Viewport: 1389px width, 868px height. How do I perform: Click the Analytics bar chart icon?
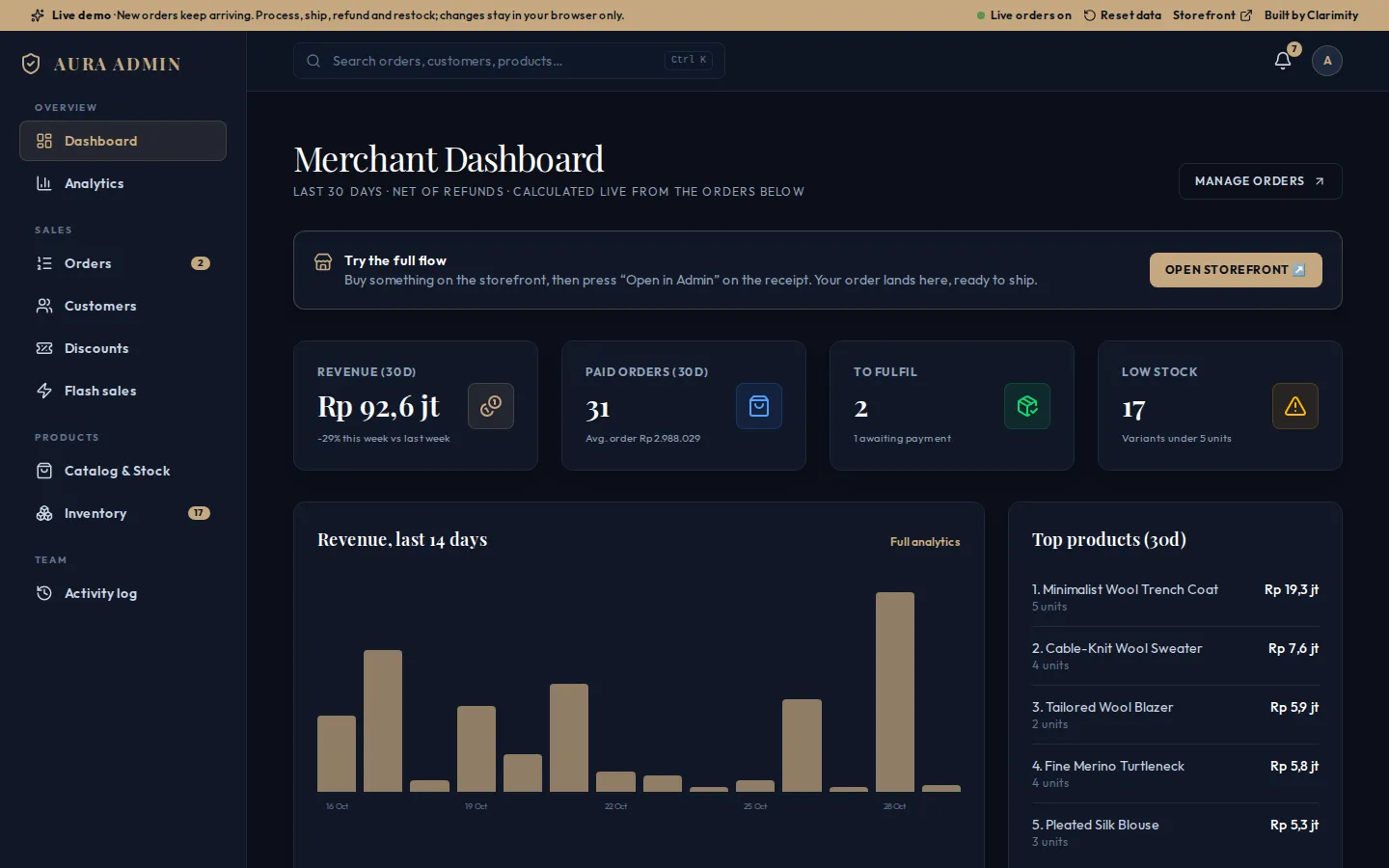tap(44, 183)
